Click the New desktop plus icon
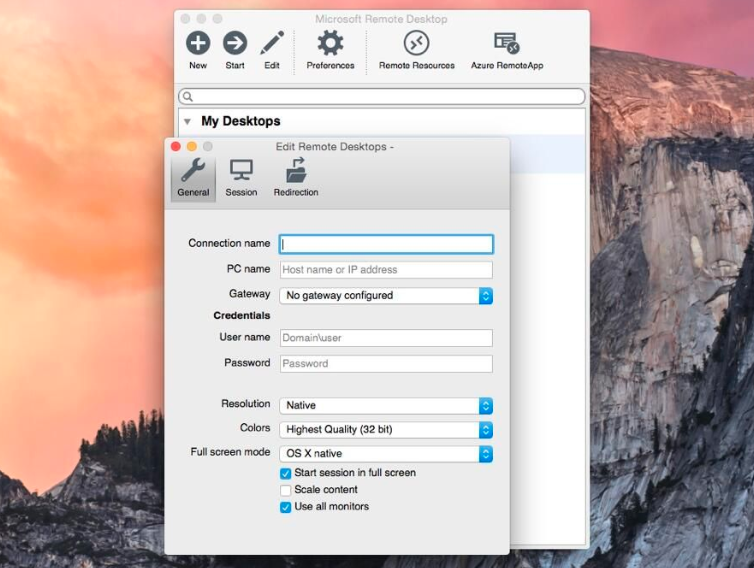Screen dimensions: 754x568 pos(198,43)
